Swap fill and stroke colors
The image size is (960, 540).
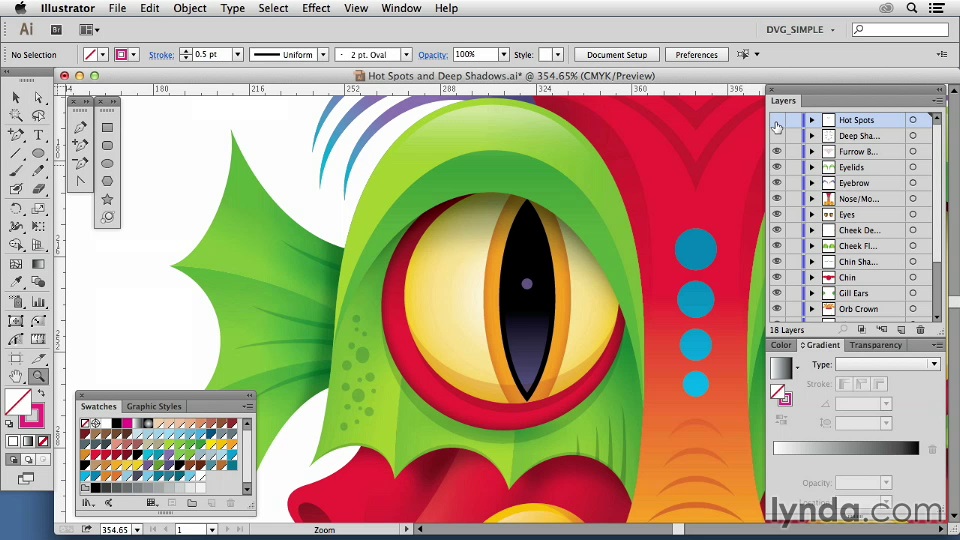[41, 393]
